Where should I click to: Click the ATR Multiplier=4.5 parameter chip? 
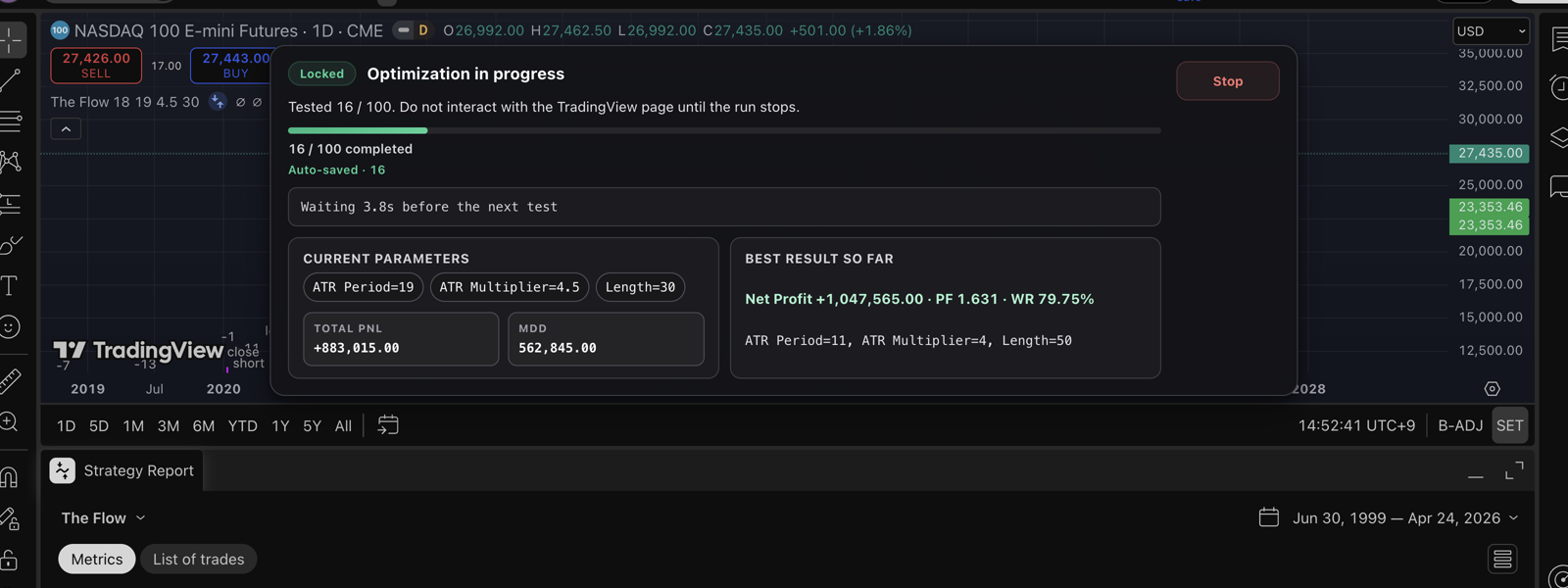(510, 287)
